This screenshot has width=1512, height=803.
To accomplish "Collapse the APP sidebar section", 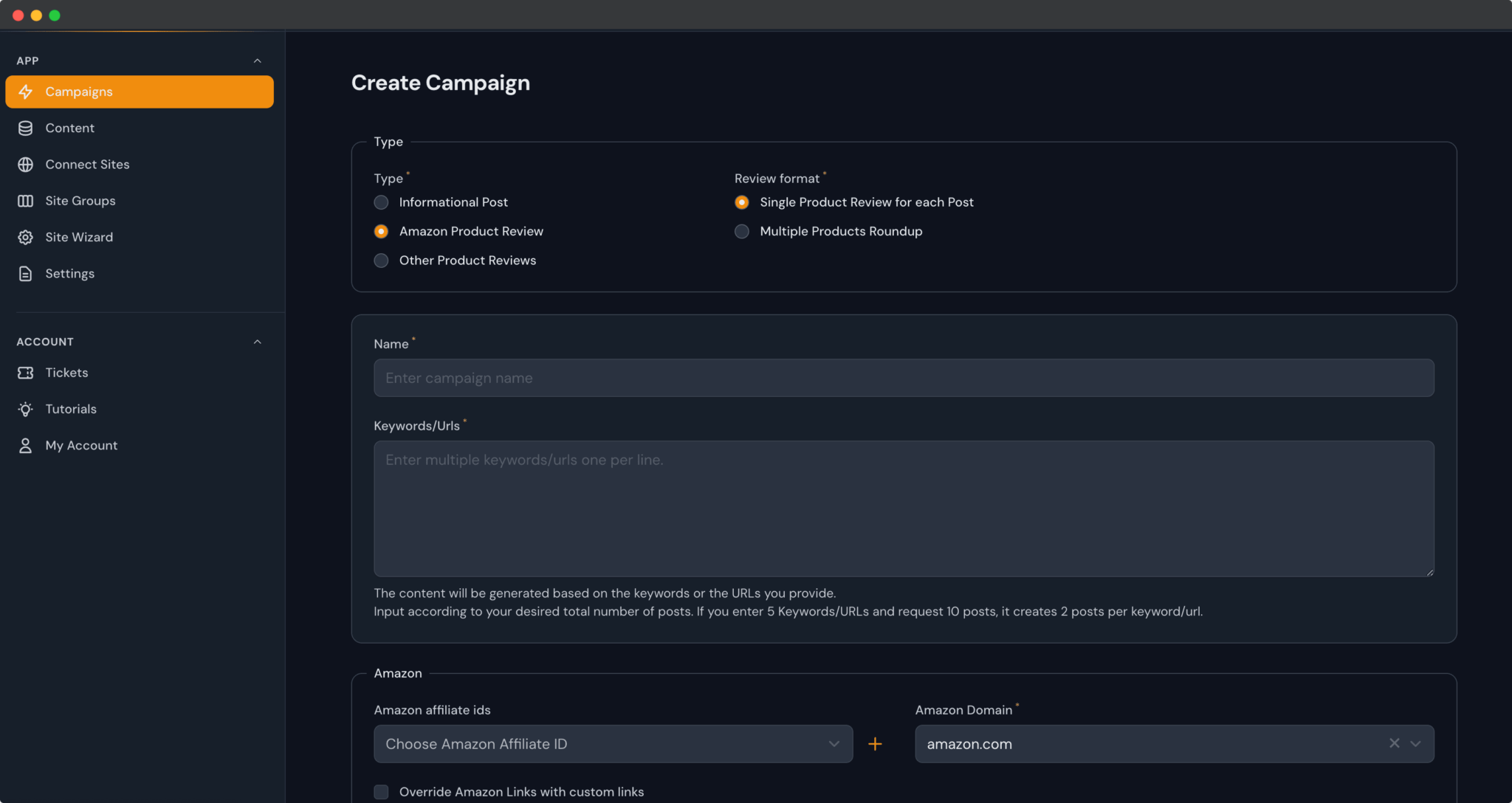I will click(258, 61).
